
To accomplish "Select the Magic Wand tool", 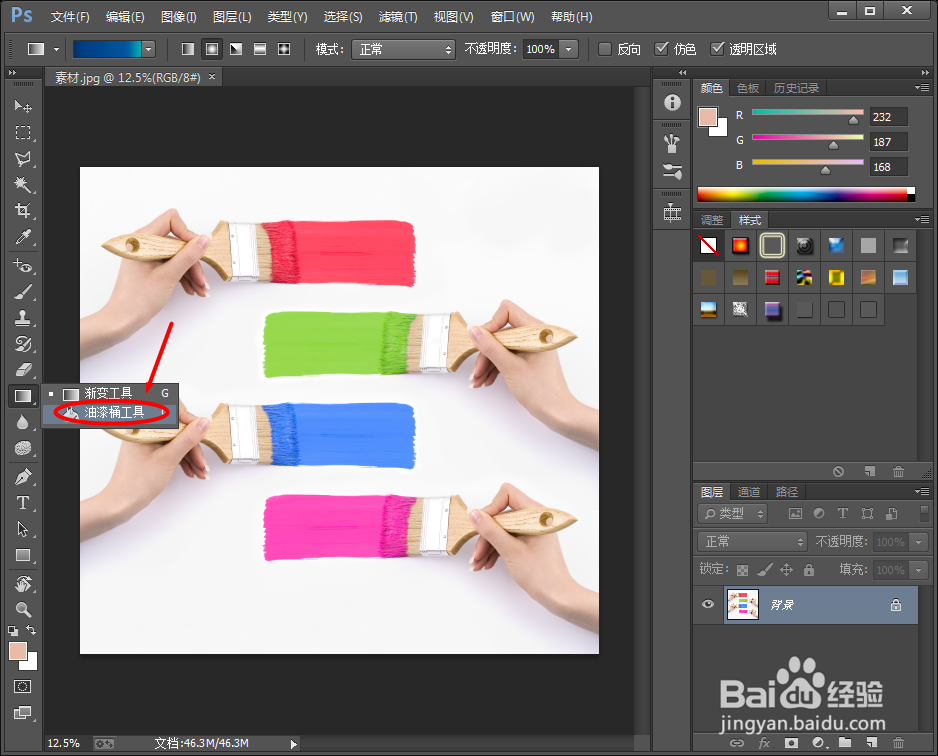I will coord(23,184).
